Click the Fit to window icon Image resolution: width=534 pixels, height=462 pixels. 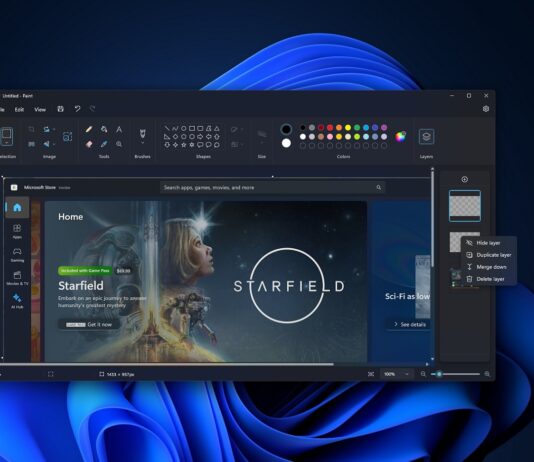pyautogui.click(x=371, y=374)
